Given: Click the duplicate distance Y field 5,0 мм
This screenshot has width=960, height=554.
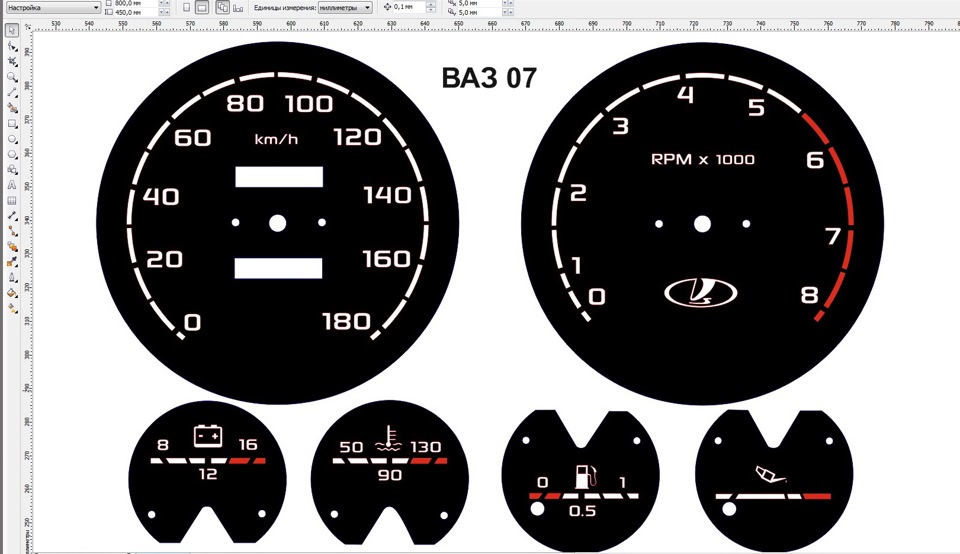Looking at the screenshot, I should coord(479,12).
